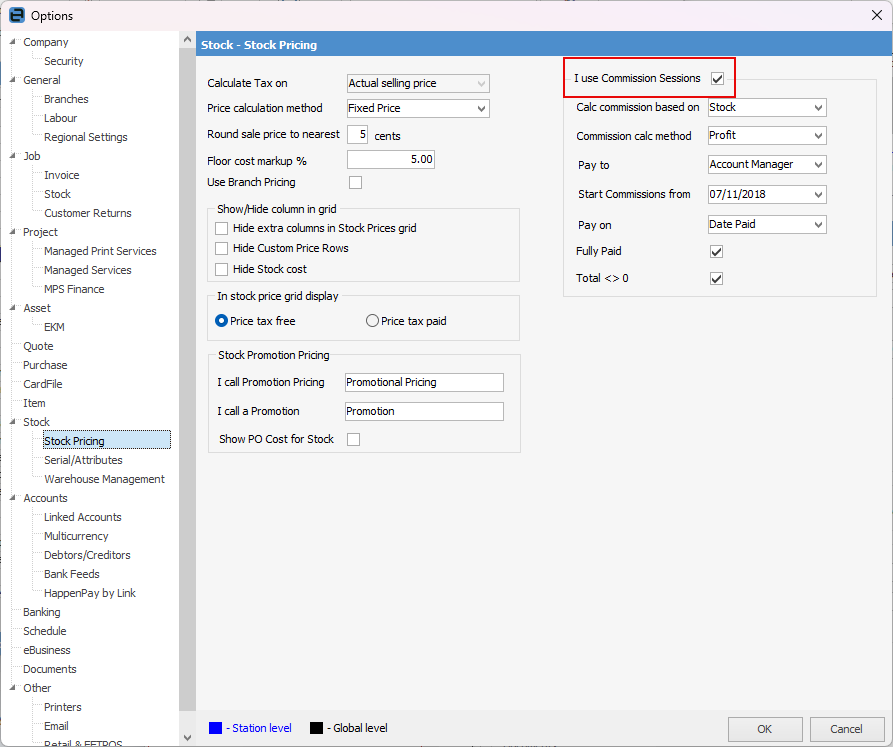
Task: Disable the I use Commission Sessions checkbox
Action: point(717,78)
